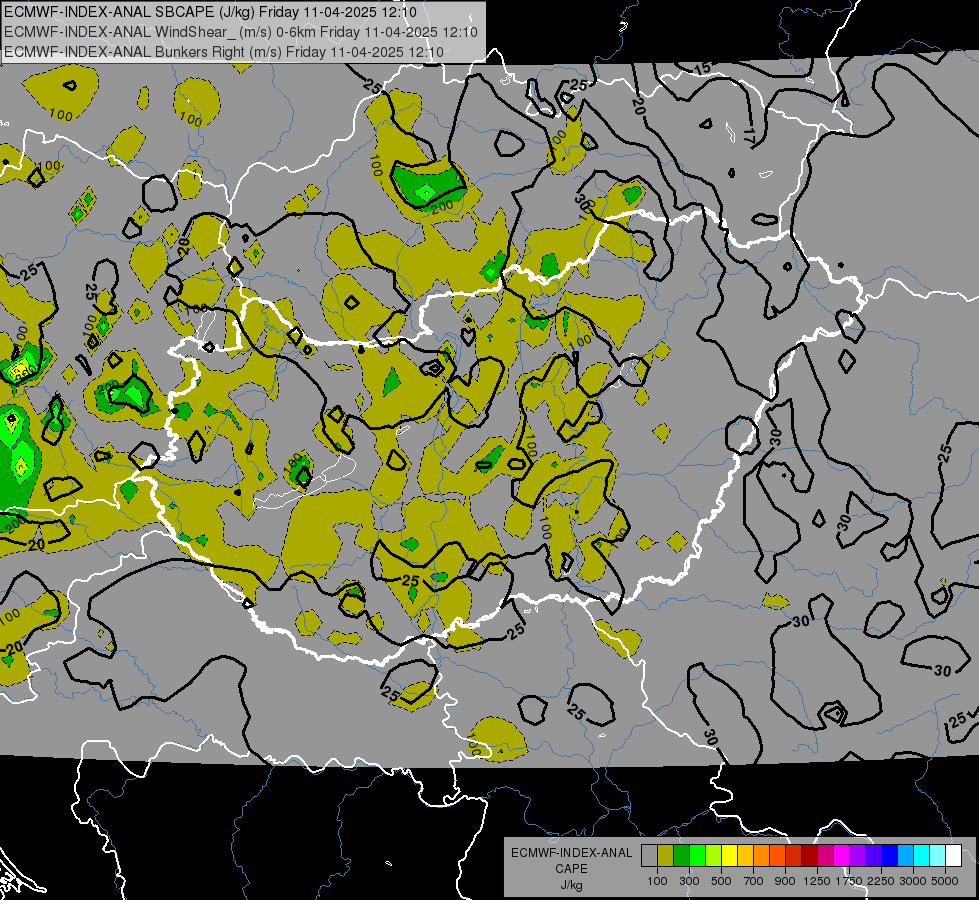The height and width of the screenshot is (900, 979).
Task: Click the gray below-100 legend swatch
Action: click(650, 856)
